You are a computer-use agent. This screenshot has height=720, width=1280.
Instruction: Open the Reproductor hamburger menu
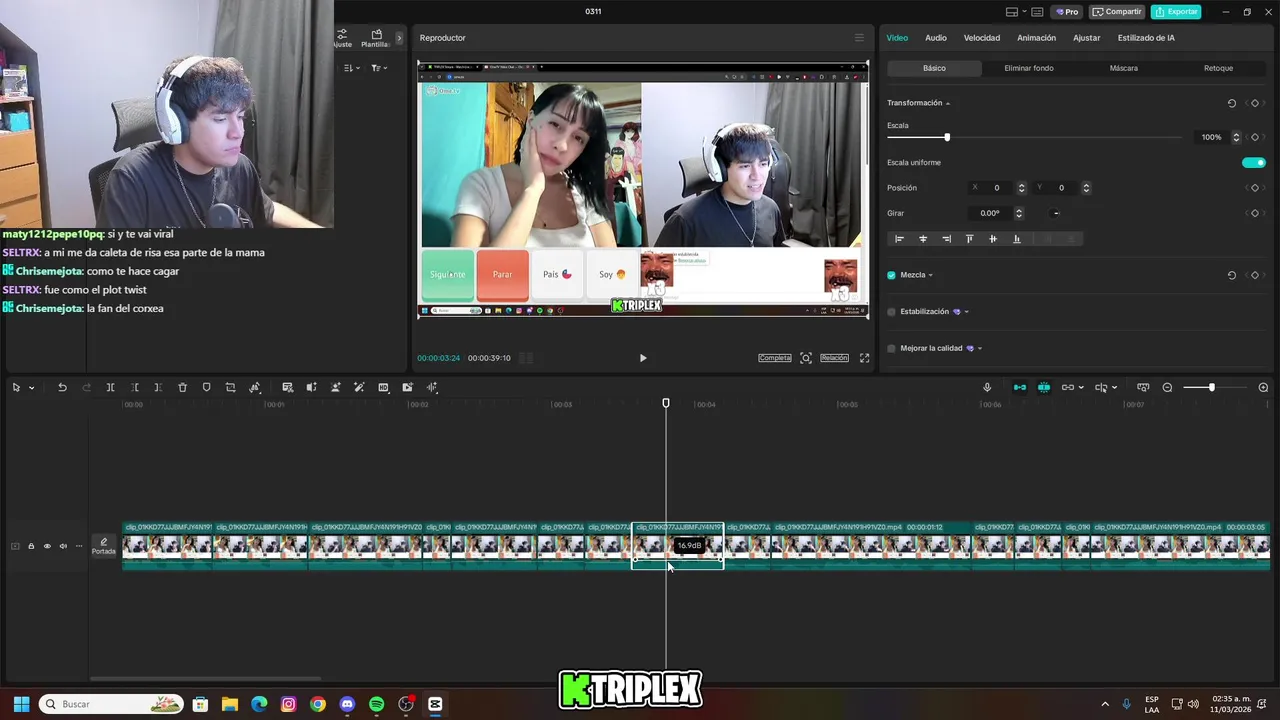click(x=858, y=38)
